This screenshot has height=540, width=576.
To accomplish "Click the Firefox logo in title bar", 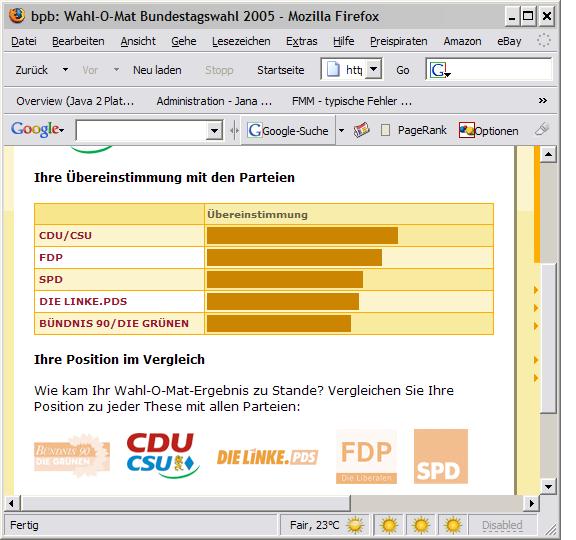I will (17, 16).
